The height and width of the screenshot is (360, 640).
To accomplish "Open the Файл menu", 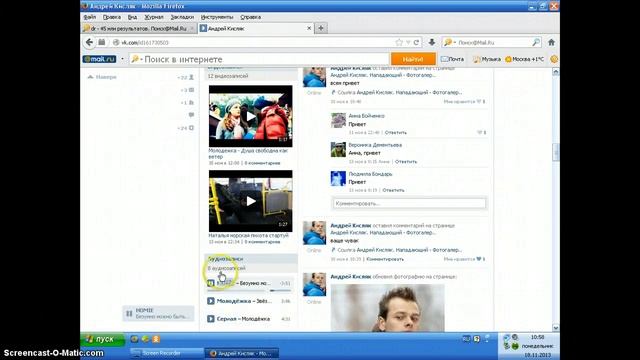I will tap(89, 17).
